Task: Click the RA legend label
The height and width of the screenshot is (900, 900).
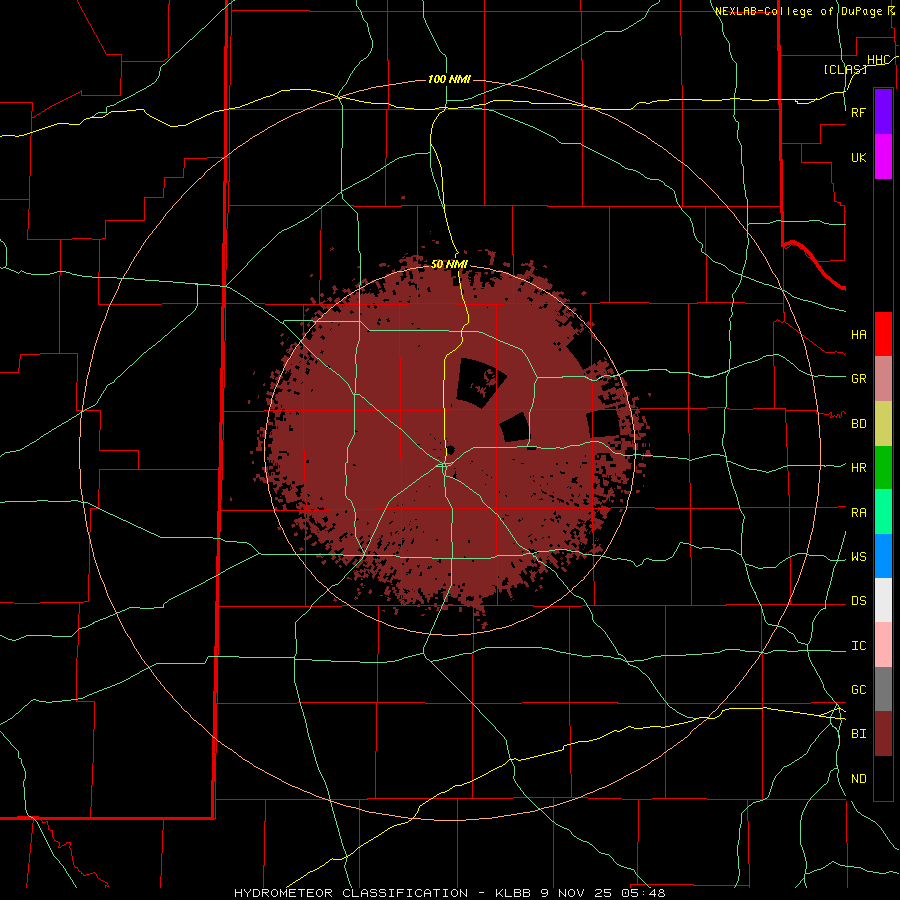Action: coord(858,513)
